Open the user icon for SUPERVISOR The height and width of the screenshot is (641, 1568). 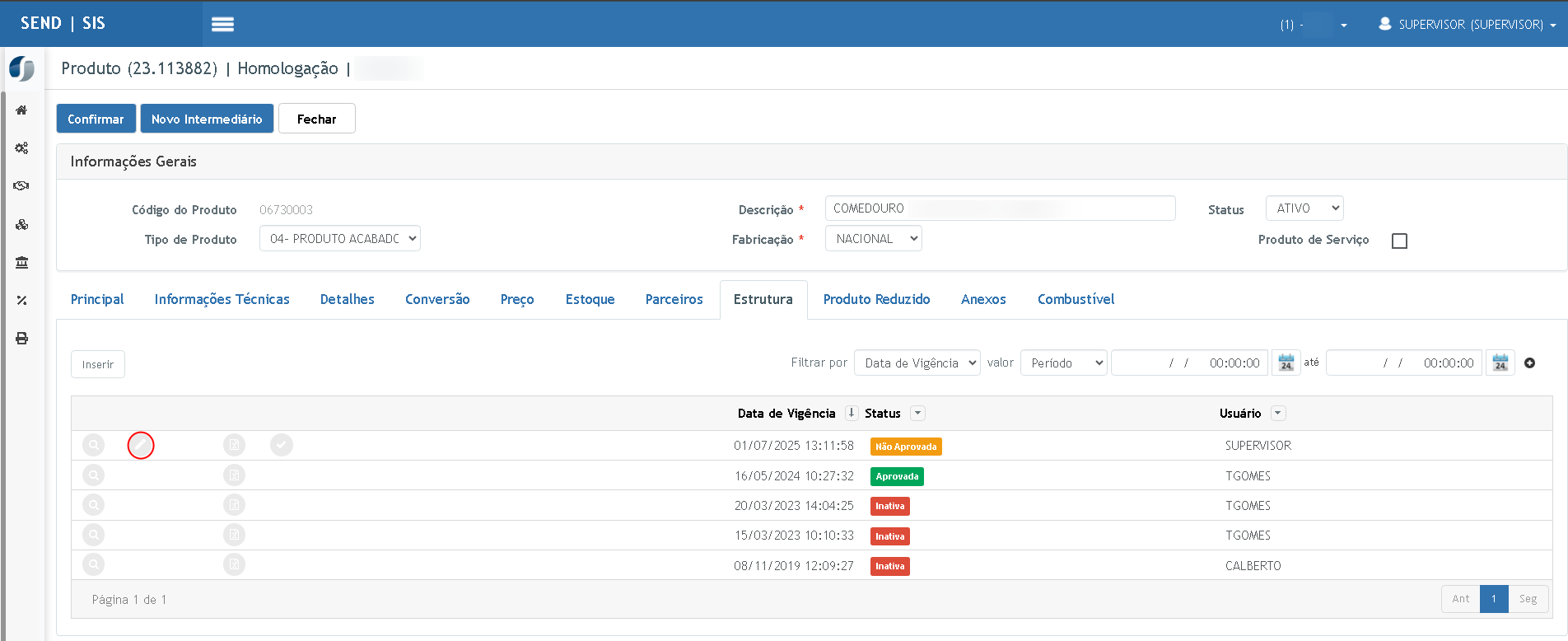tap(1385, 24)
